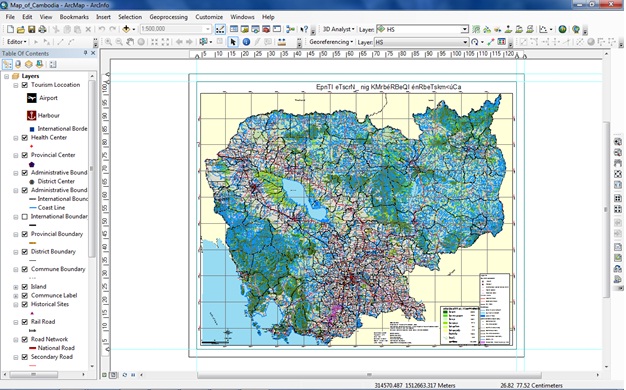Switch TOC to List By Visibility
626x390 pixels.
click(28, 64)
